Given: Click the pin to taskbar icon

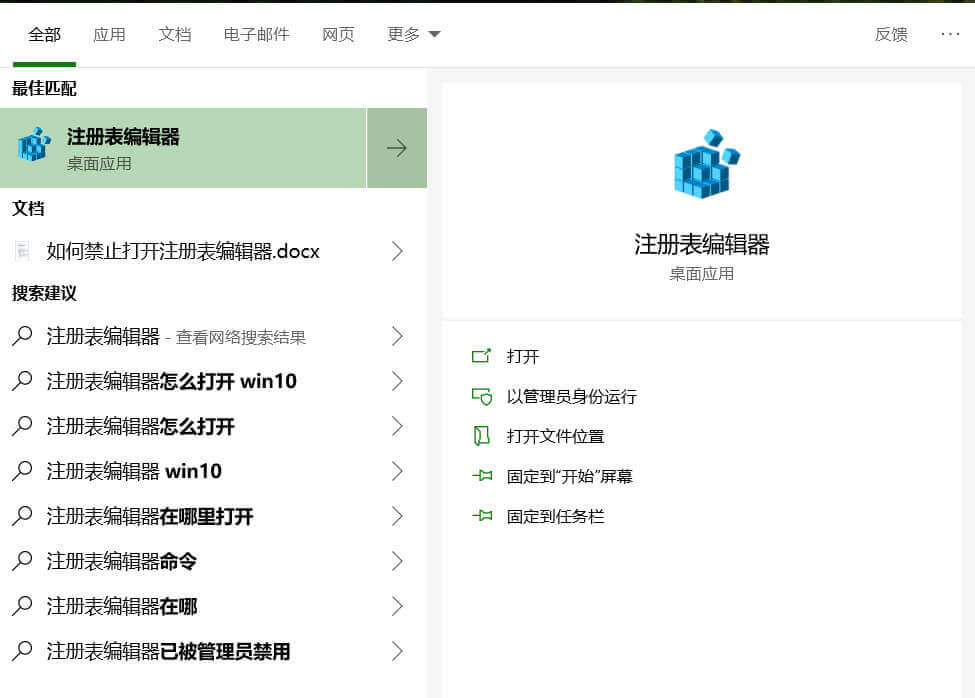Looking at the screenshot, I should click(x=482, y=516).
